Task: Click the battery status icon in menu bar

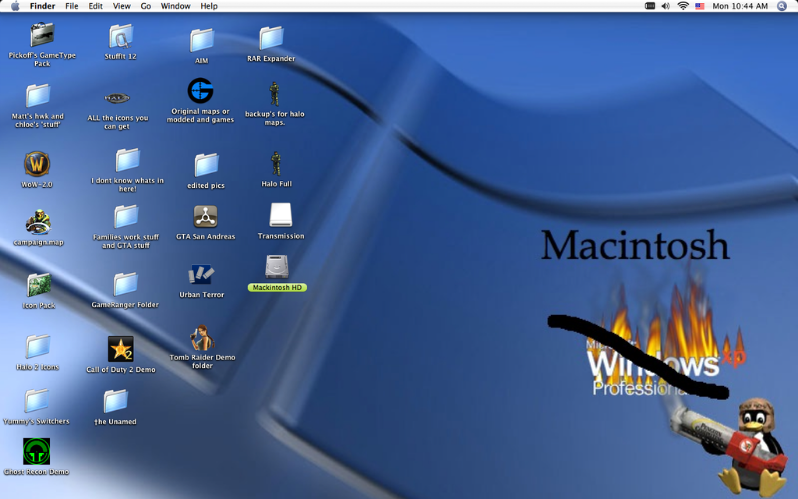Action: (650, 6)
